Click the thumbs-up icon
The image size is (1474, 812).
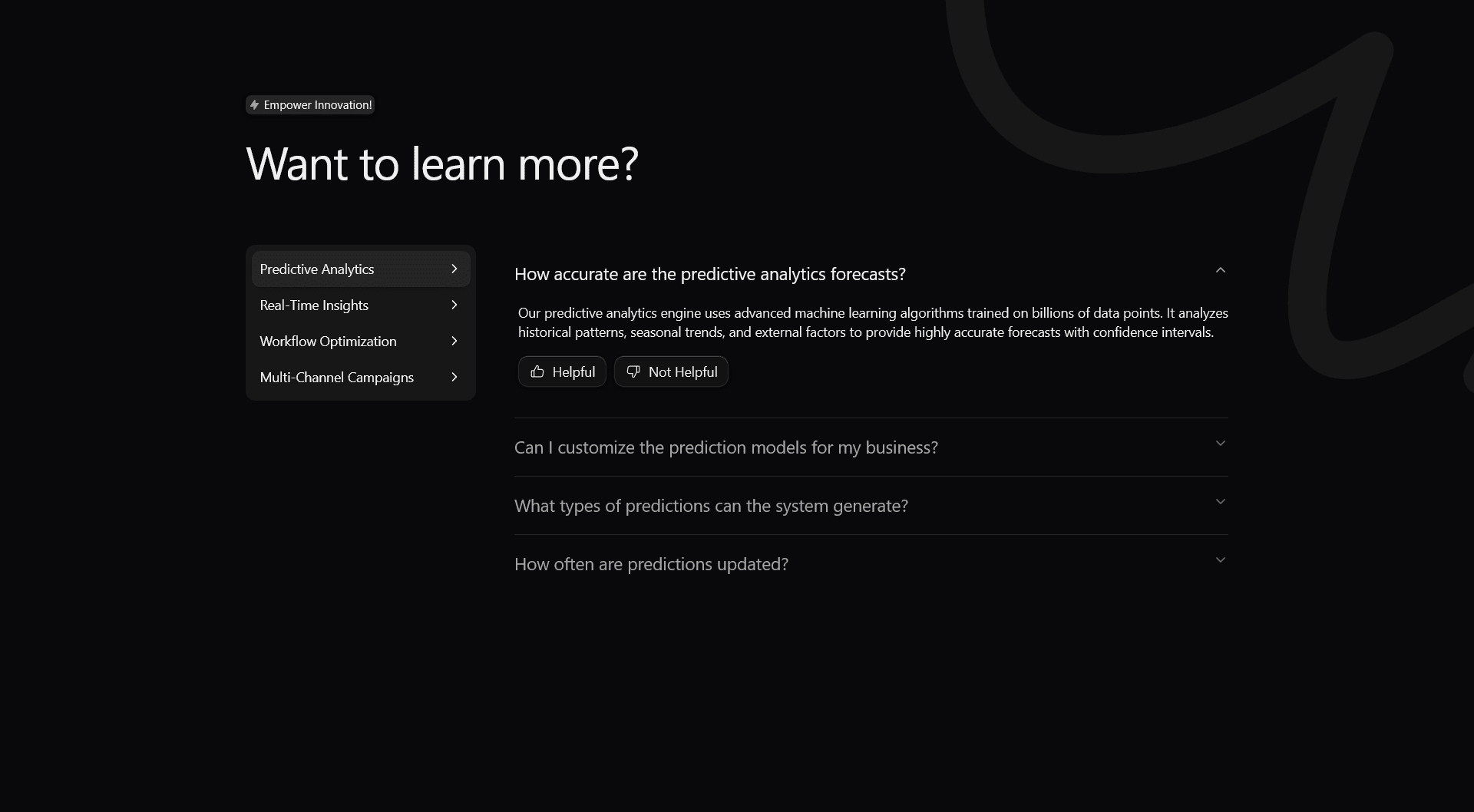point(537,371)
